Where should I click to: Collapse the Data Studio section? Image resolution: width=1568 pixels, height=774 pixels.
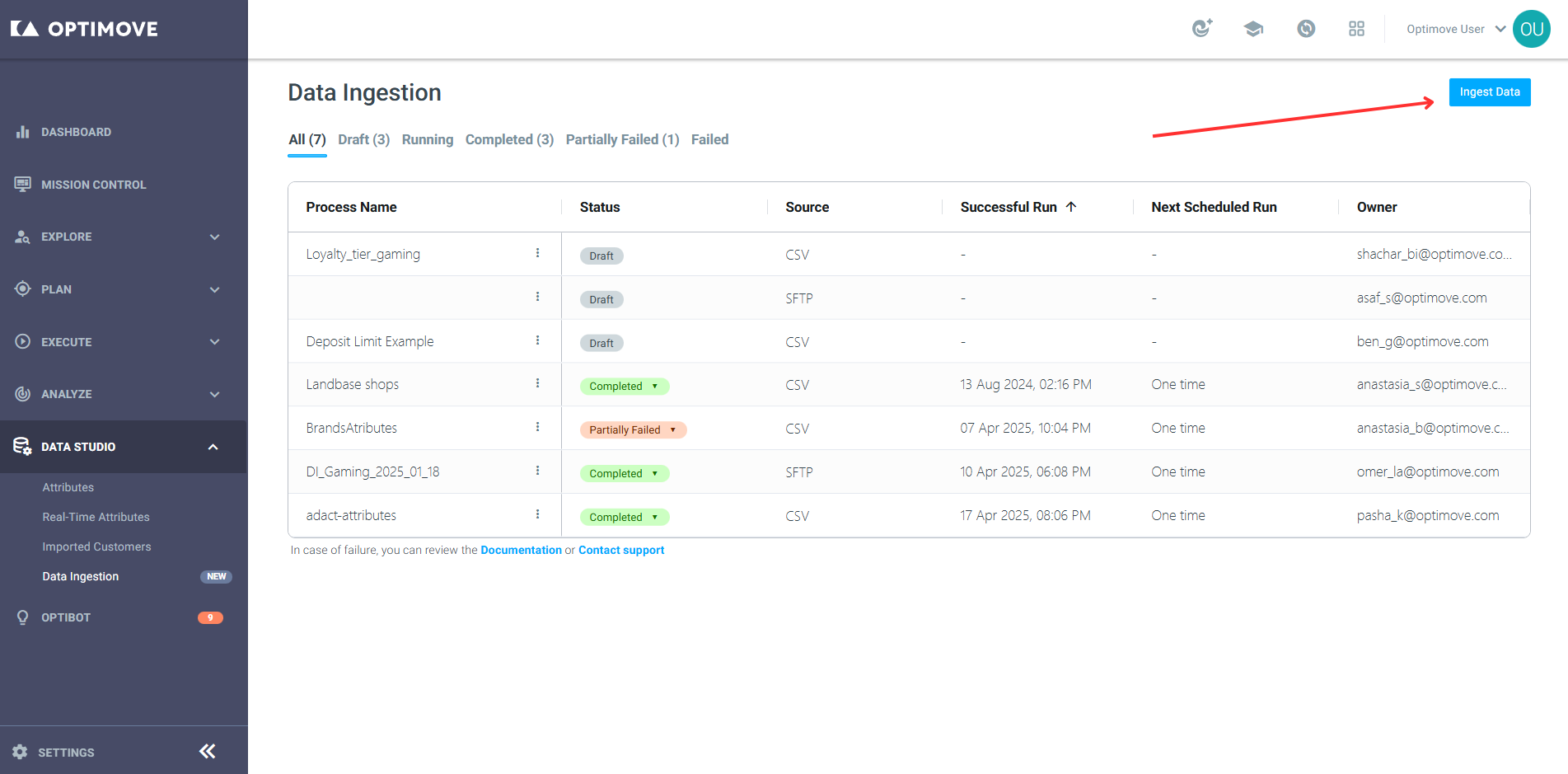pos(213,447)
